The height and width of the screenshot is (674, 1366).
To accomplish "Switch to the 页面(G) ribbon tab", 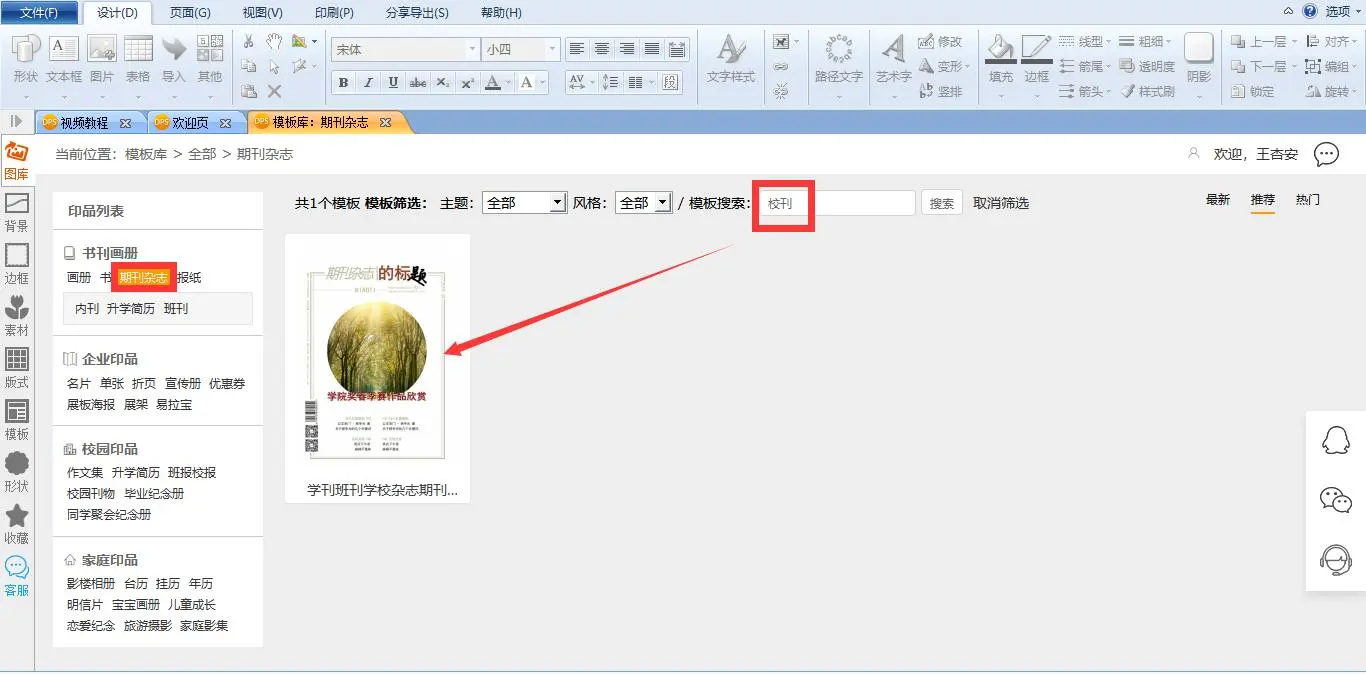I will click(x=189, y=13).
